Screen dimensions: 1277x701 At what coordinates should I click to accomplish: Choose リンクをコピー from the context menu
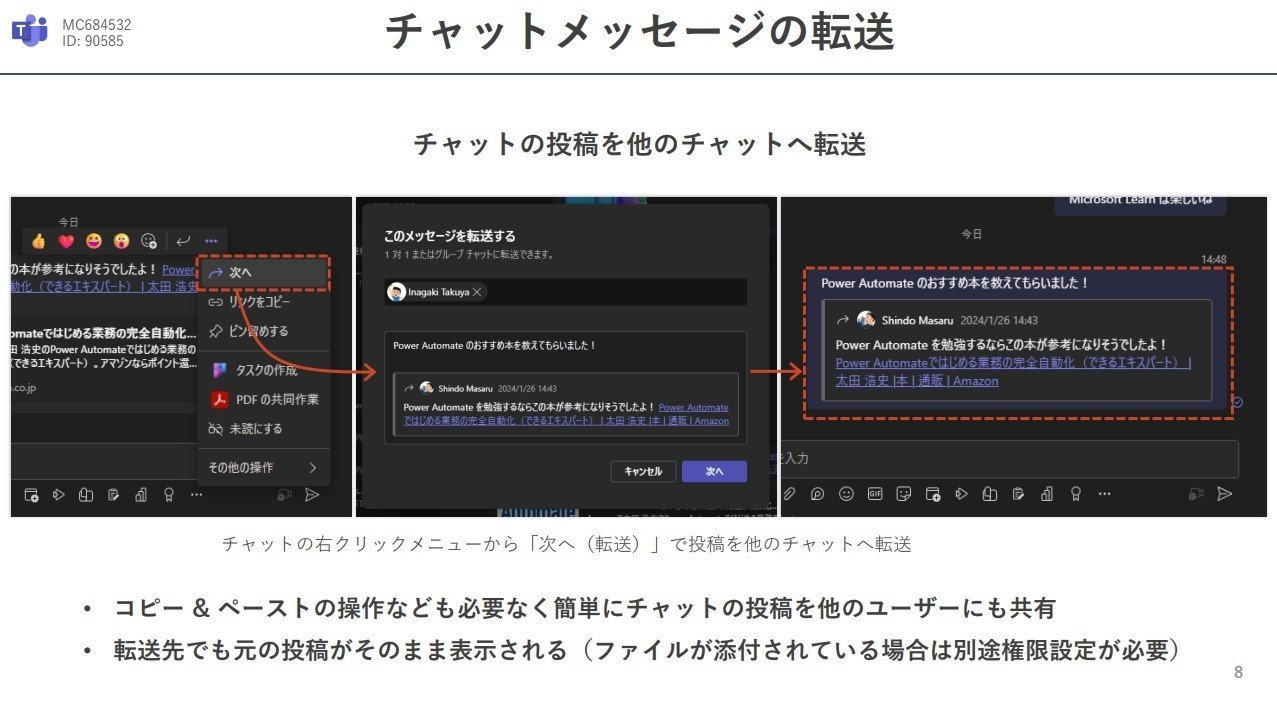(x=263, y=301)
